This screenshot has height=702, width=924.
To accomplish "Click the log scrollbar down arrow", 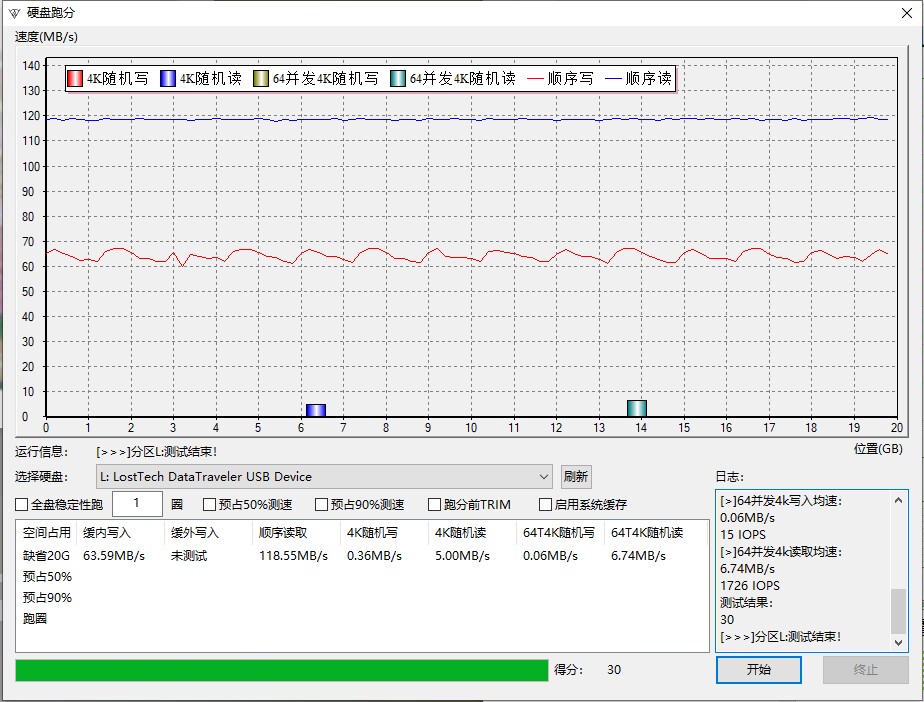I will (x=898, y=642).
